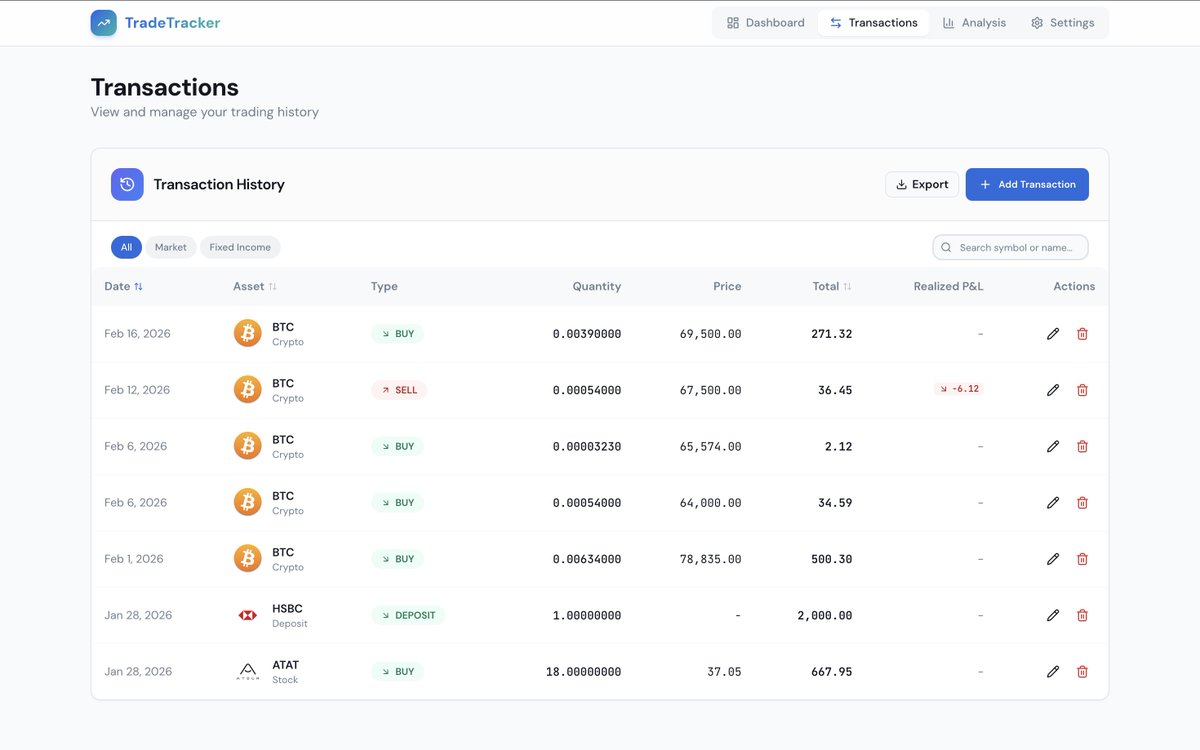Edit the Feb 12 BTC sell transaction

1053,390
